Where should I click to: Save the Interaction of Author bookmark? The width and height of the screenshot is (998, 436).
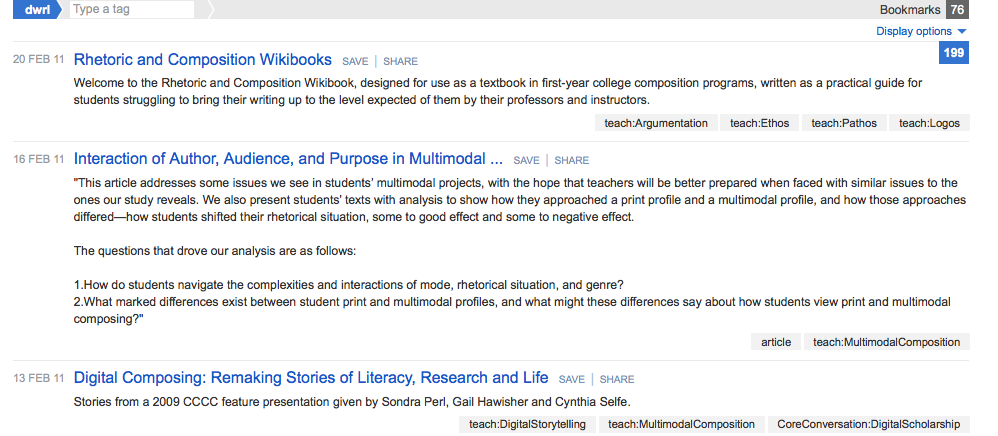pos(526,161)
